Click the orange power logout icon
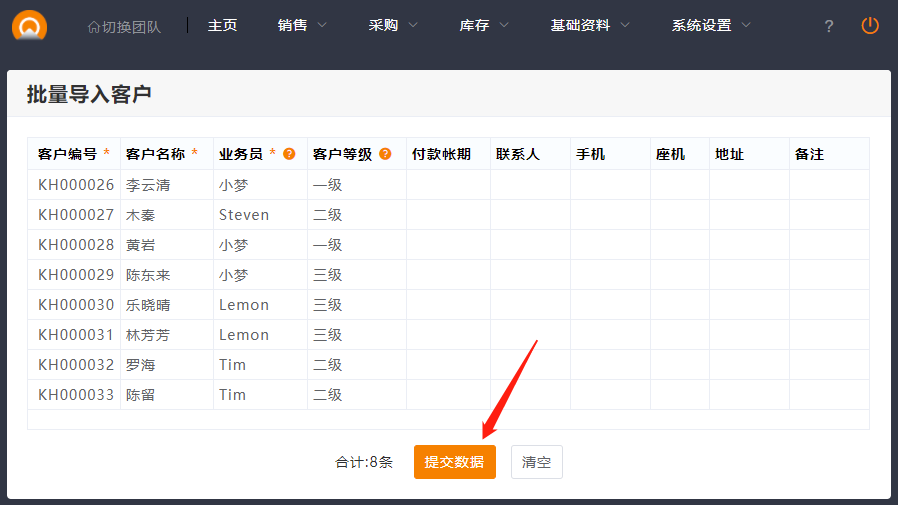The height and width of the screenshot is (505, 898). [x=870, y=26]
